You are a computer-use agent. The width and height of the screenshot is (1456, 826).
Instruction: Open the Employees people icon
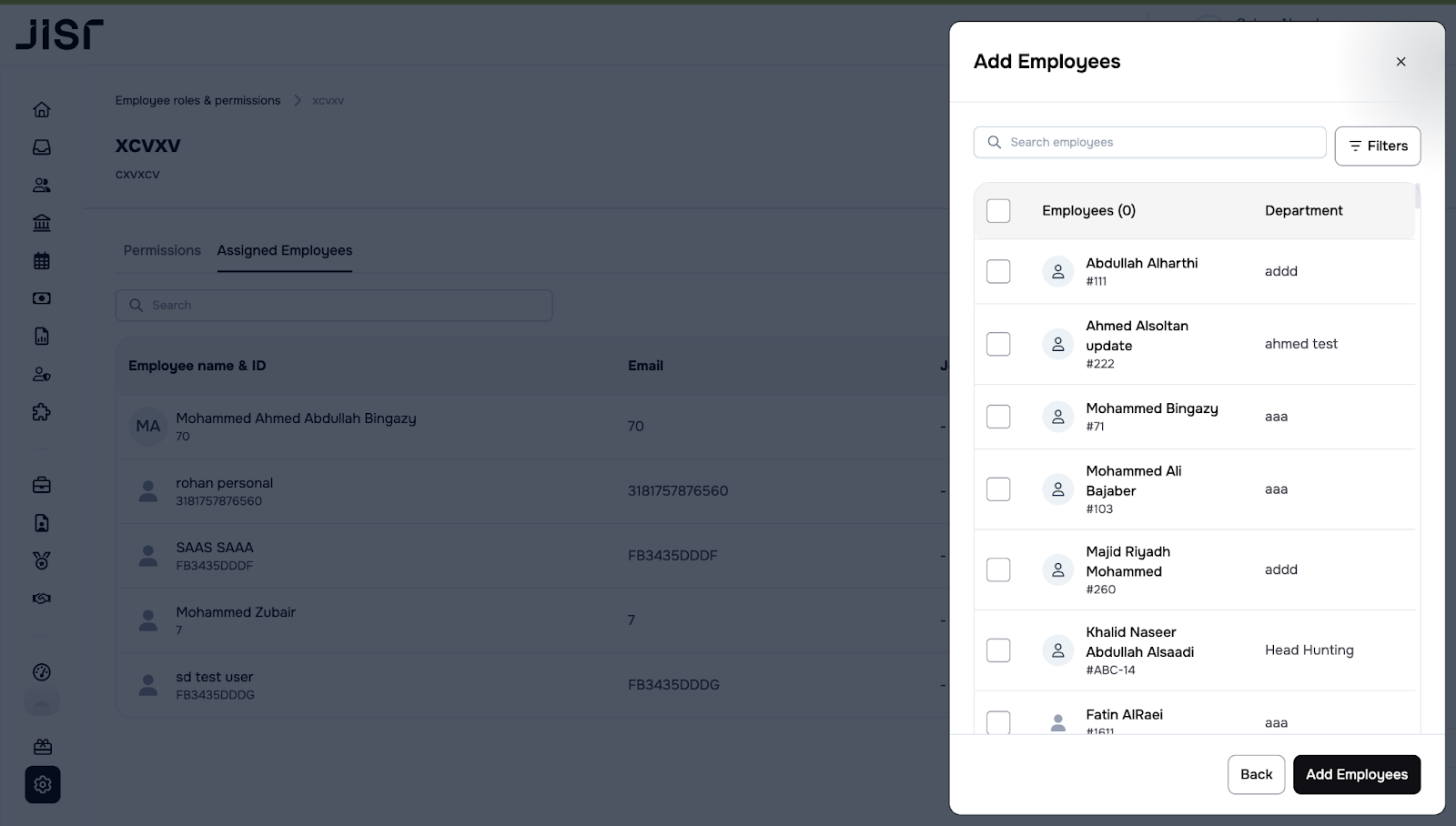coord(42,186)
